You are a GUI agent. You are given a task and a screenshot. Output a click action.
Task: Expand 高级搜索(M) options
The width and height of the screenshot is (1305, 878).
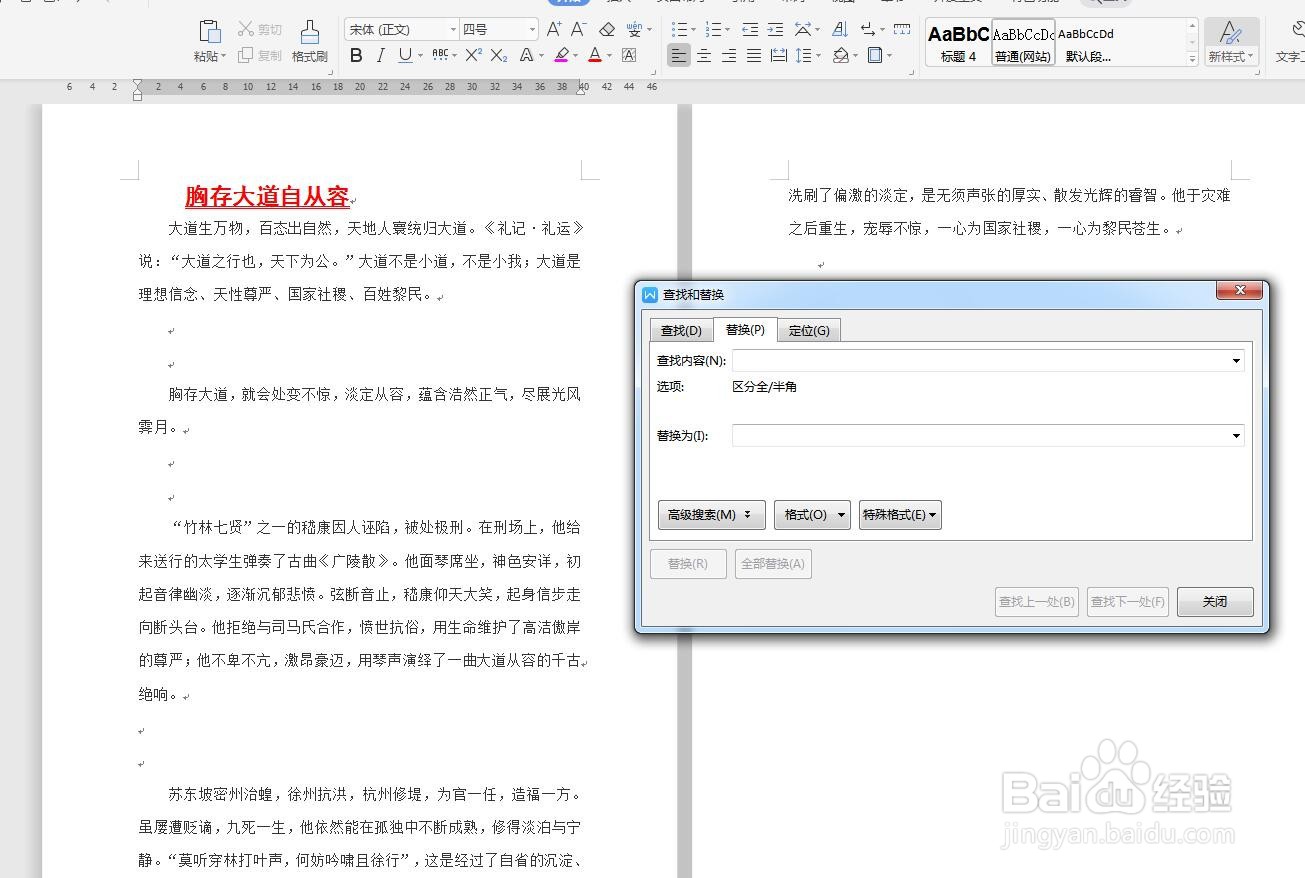point(712,515)
